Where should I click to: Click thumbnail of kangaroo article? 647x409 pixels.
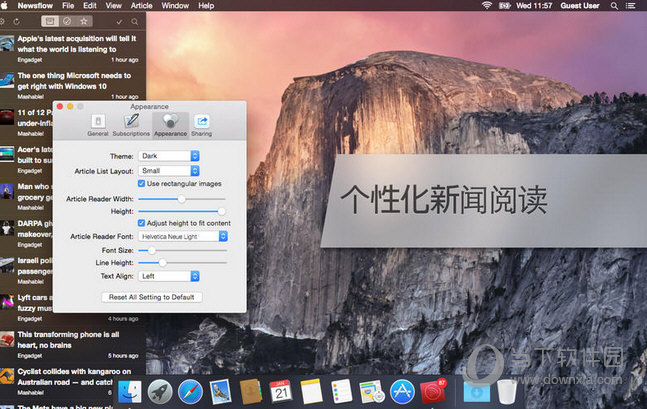7,377
